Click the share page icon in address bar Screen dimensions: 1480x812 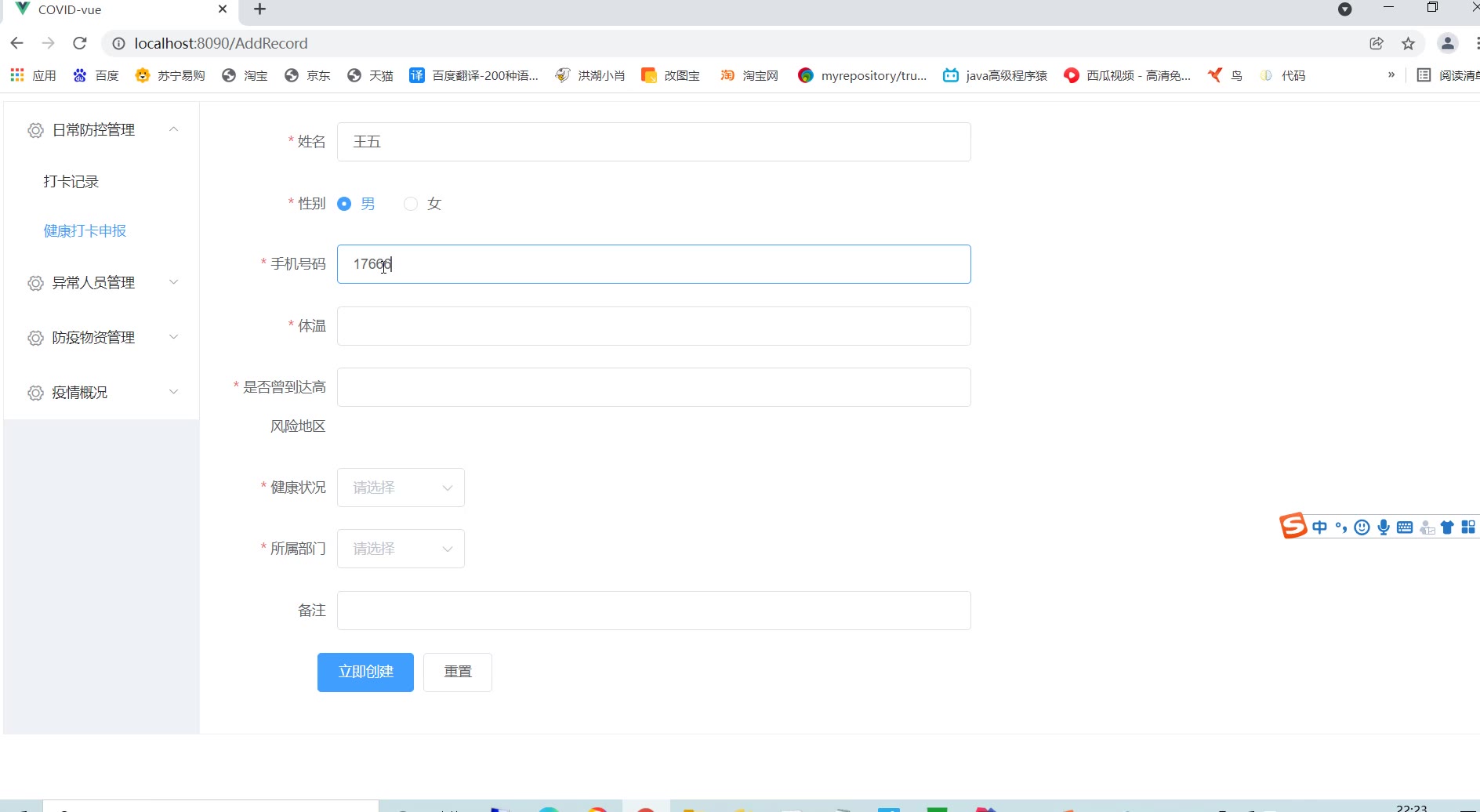coord(1377,43)
